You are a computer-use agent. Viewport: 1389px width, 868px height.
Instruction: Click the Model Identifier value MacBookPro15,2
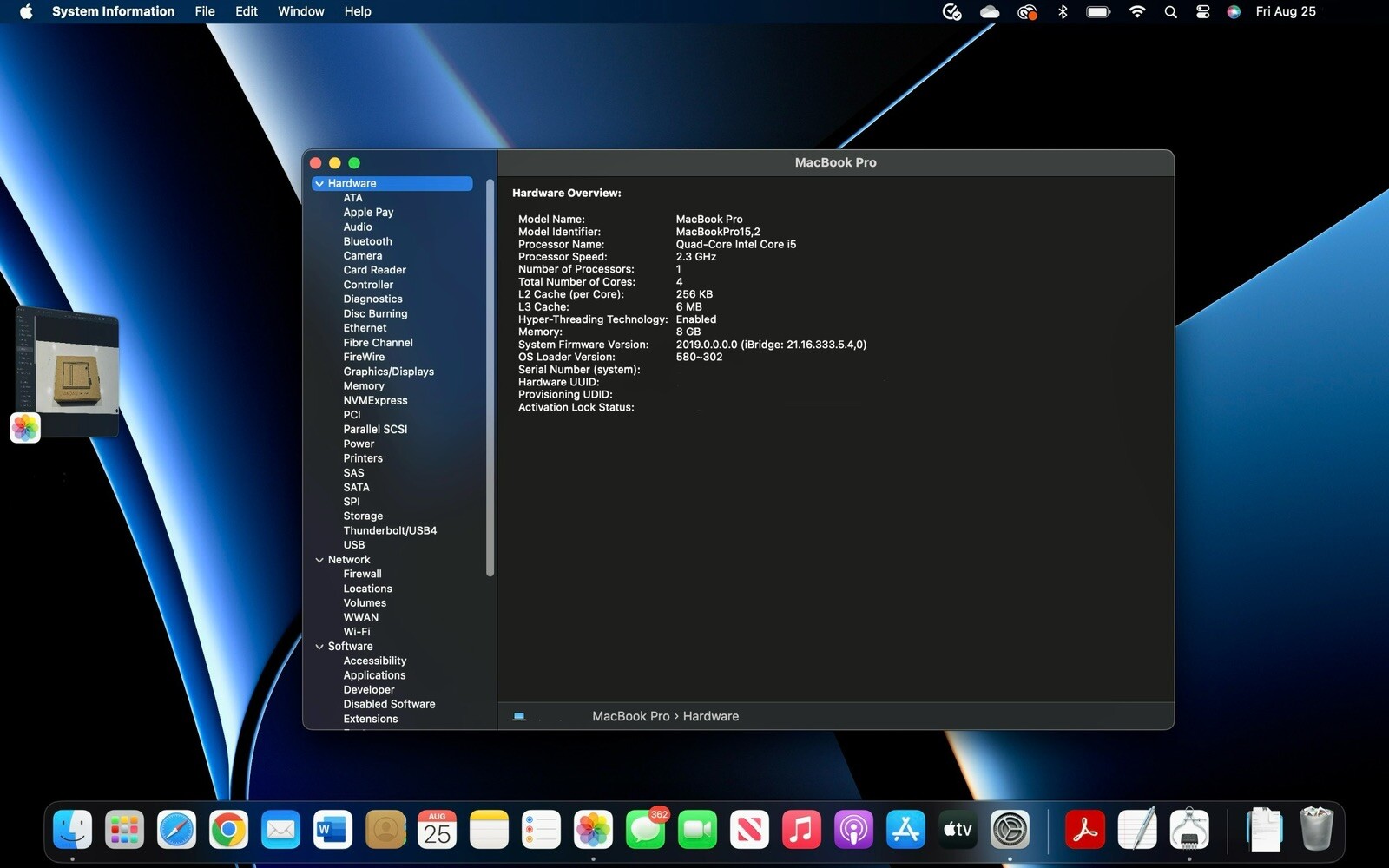click(718, 232)
